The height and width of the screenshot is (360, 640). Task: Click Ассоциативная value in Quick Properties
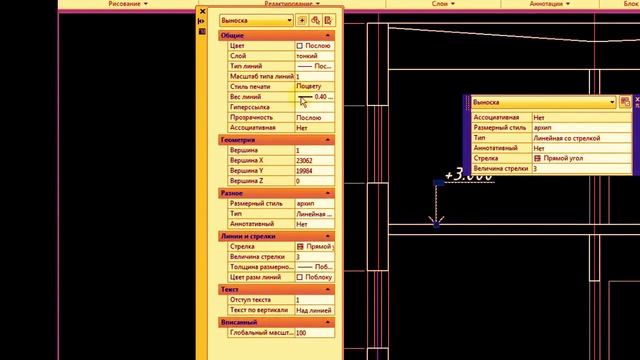coord(582,118)
